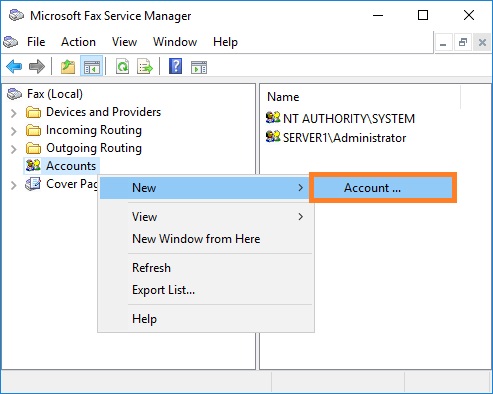Click the Fax (Local) root node icon
Viewport: 493px width, 394px height.
tap(14, 94)
